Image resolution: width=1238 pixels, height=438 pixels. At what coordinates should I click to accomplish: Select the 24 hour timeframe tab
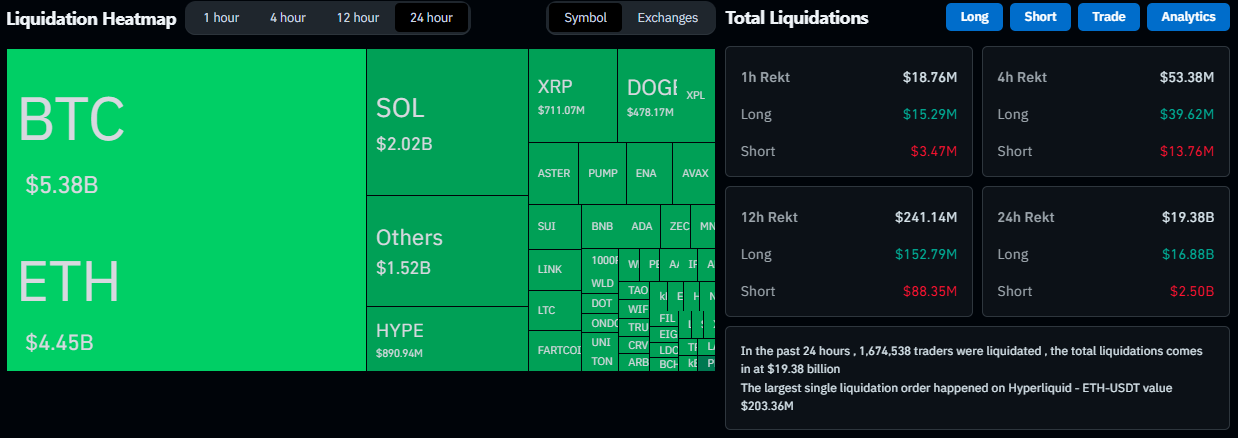click(431, 18)
